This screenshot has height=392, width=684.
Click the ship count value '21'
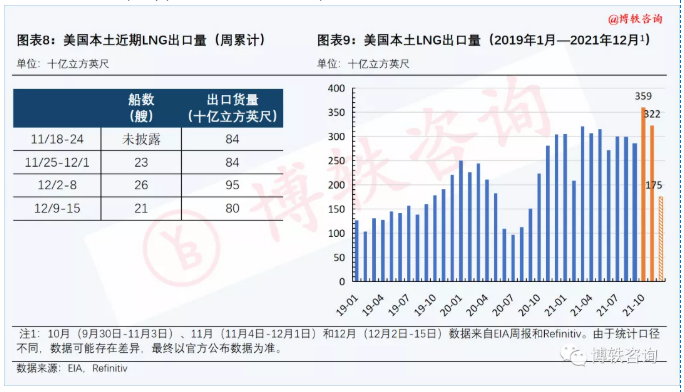pyautogui.click(x=141, y=208)
